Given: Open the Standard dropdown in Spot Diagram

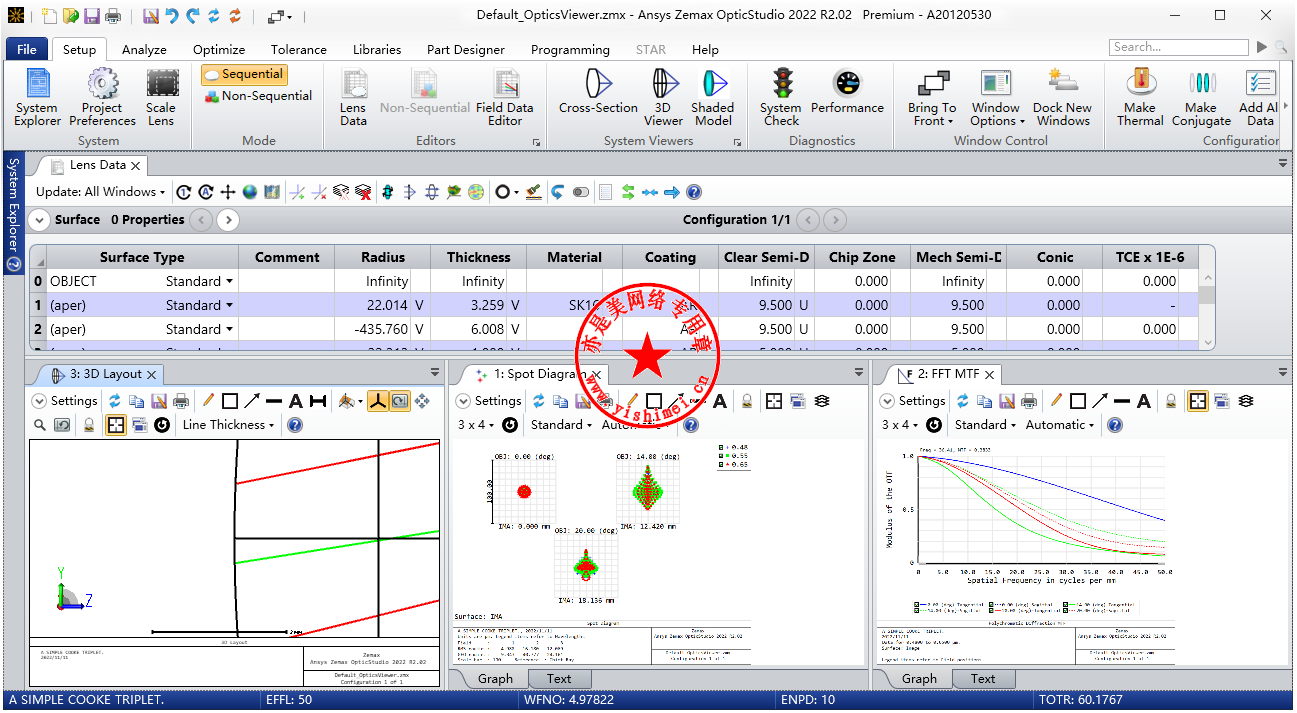Looking at the screenshot, I should (563, 425).
